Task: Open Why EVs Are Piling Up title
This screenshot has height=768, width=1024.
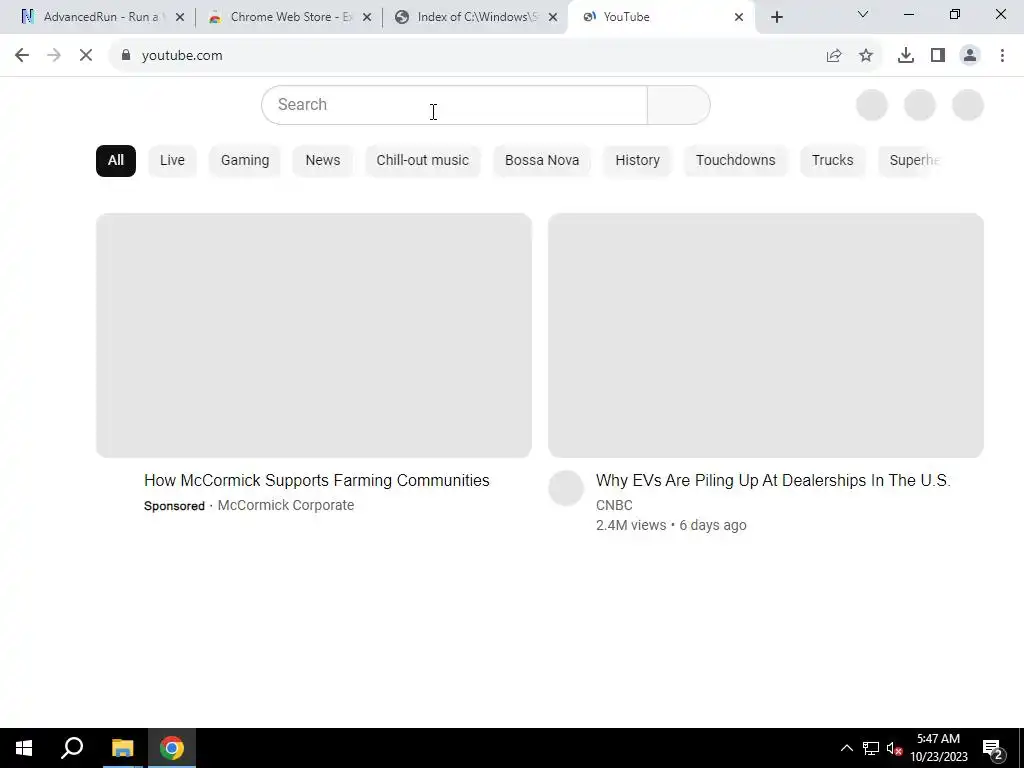Action: (773, 481)
